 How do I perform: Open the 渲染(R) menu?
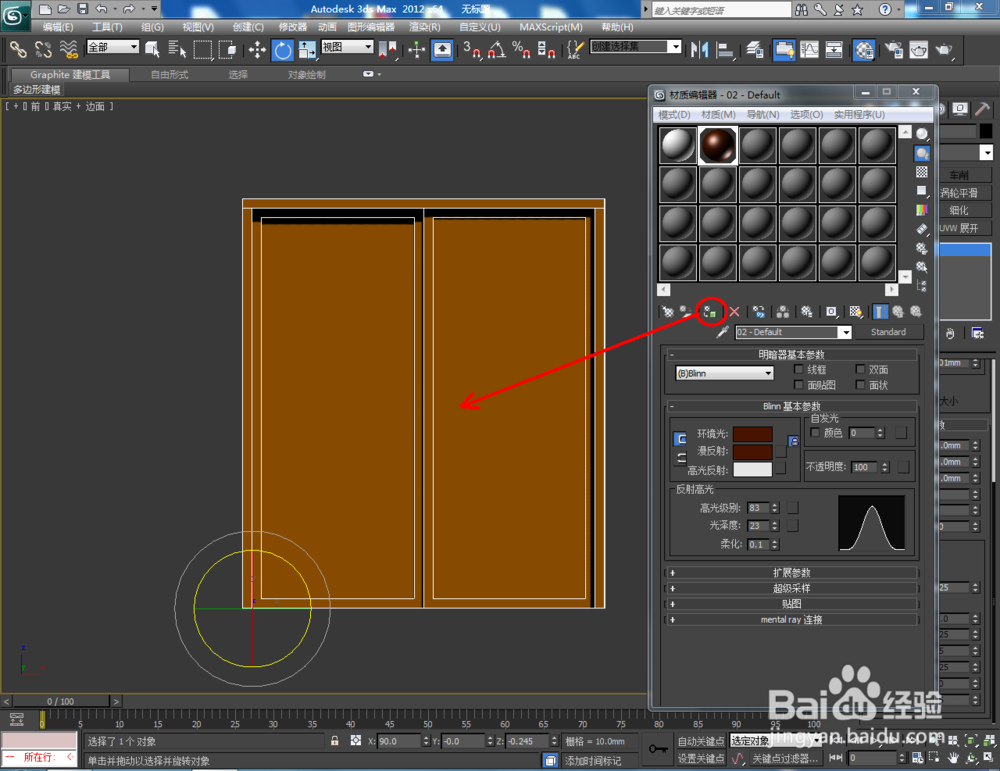coord(424,27)
